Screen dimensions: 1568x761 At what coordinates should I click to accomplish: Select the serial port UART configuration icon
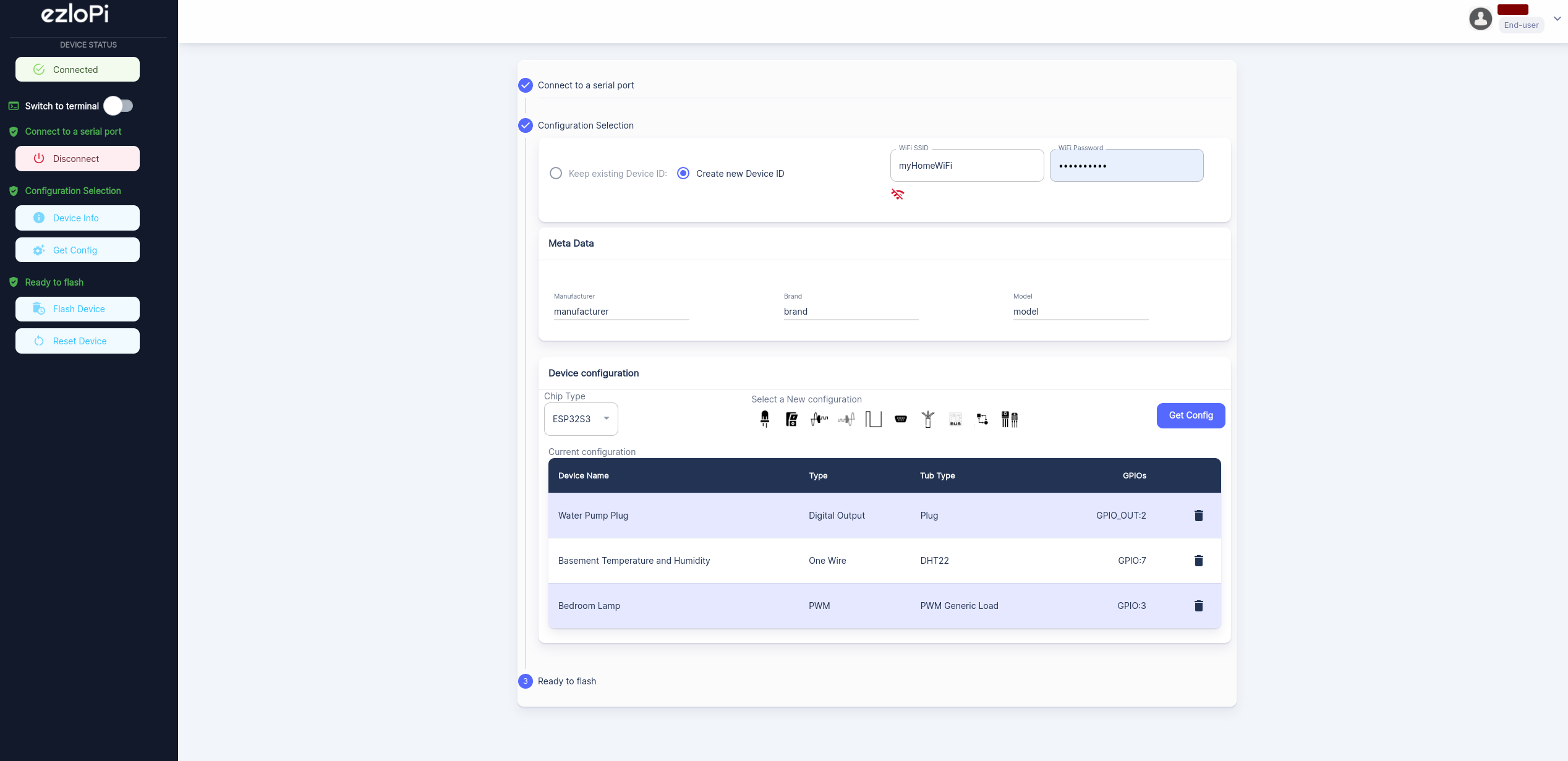coord(901,419)
